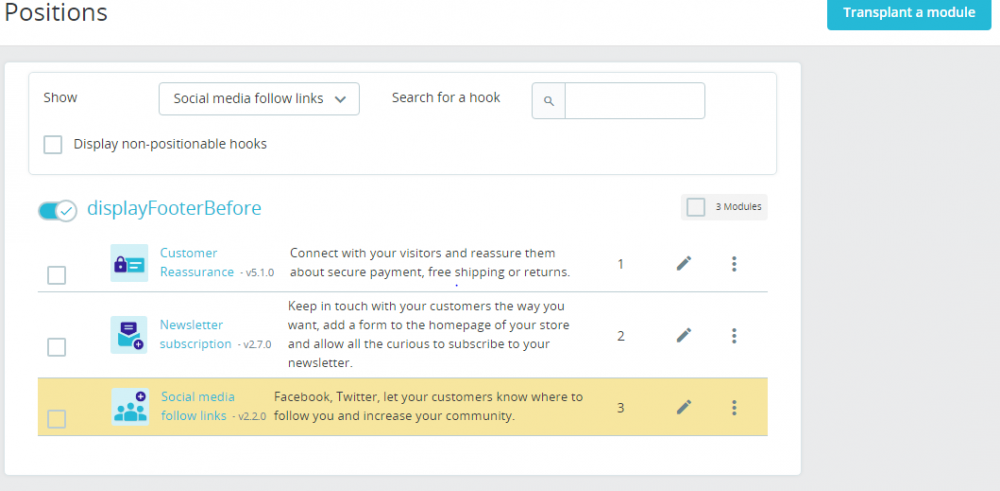The width and height of the screenshot is (1000, 491).
Task: Focus the Search for a hook field
Action: (x=634, y=100)
